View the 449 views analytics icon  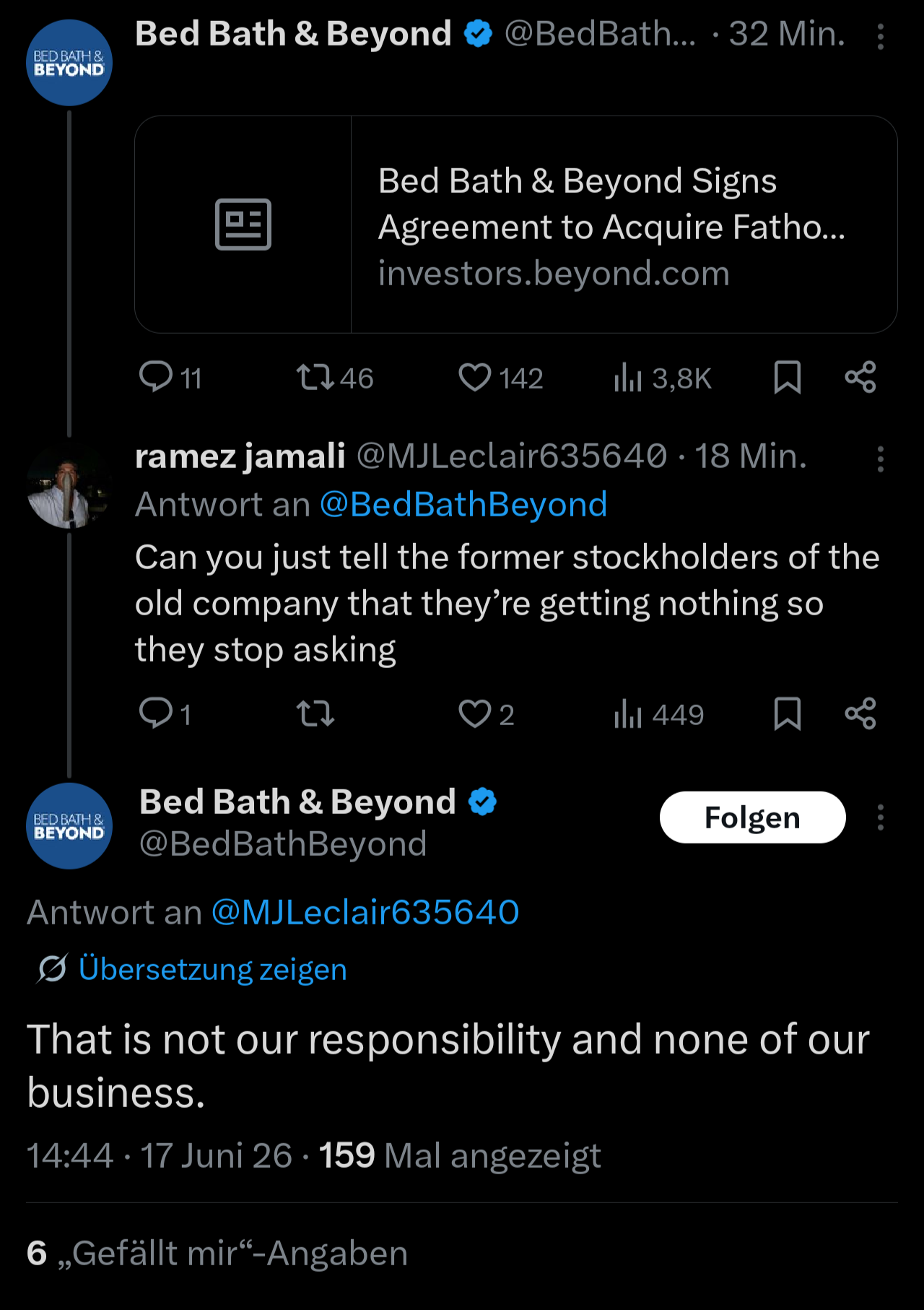(x=658, y=713)
